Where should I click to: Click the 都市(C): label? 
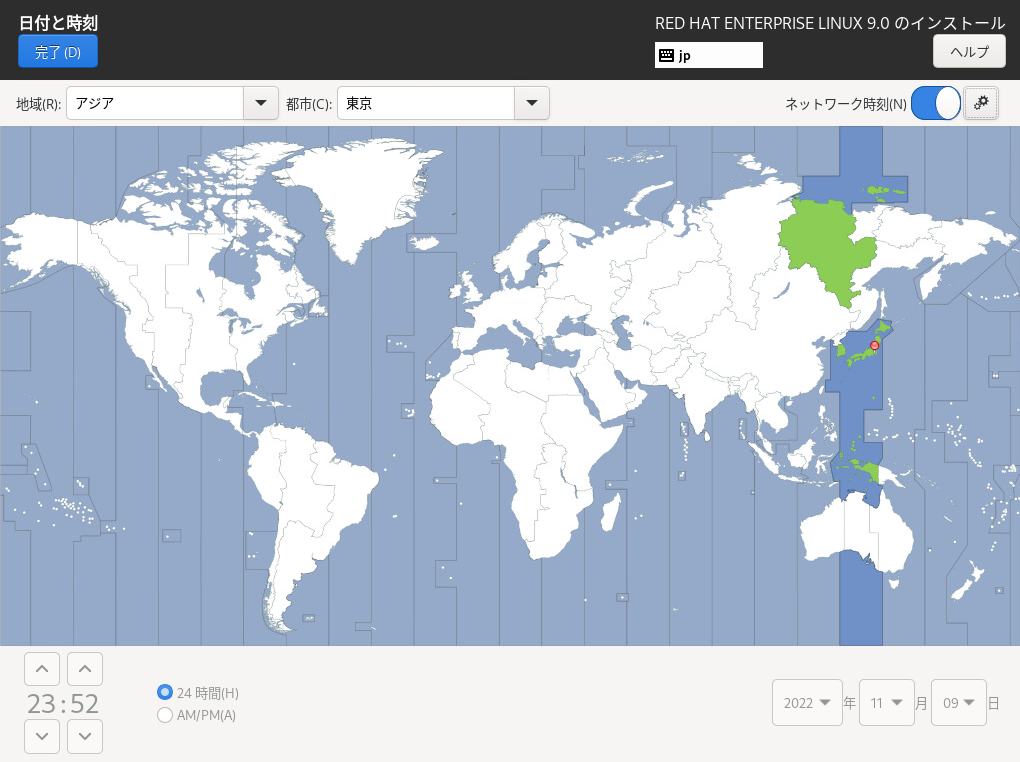click(x=309, y=104)
